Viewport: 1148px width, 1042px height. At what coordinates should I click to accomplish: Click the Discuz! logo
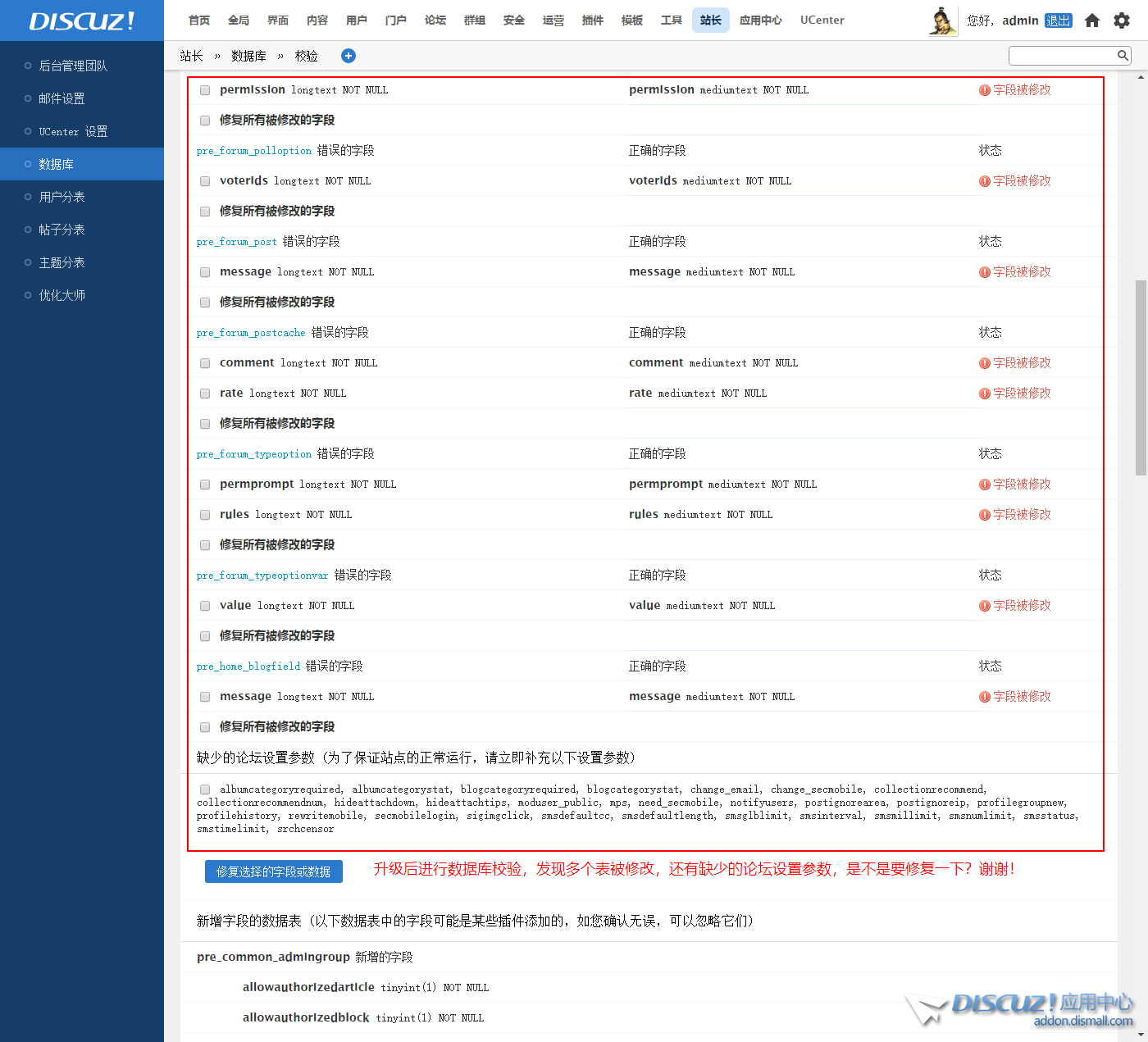(81, 20)
